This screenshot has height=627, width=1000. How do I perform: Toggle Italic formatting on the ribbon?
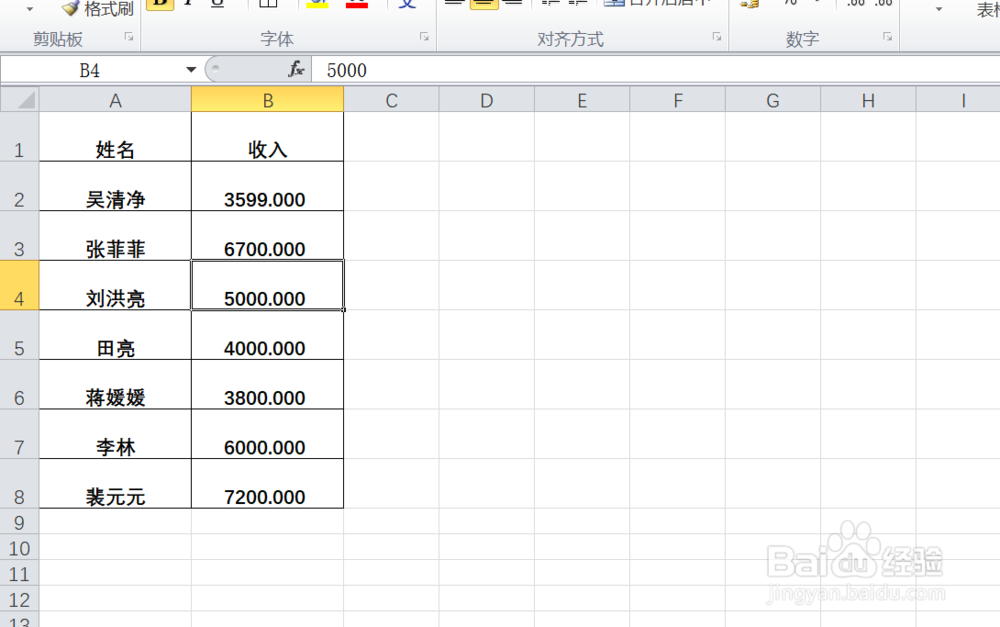click(x=188, y=4)
